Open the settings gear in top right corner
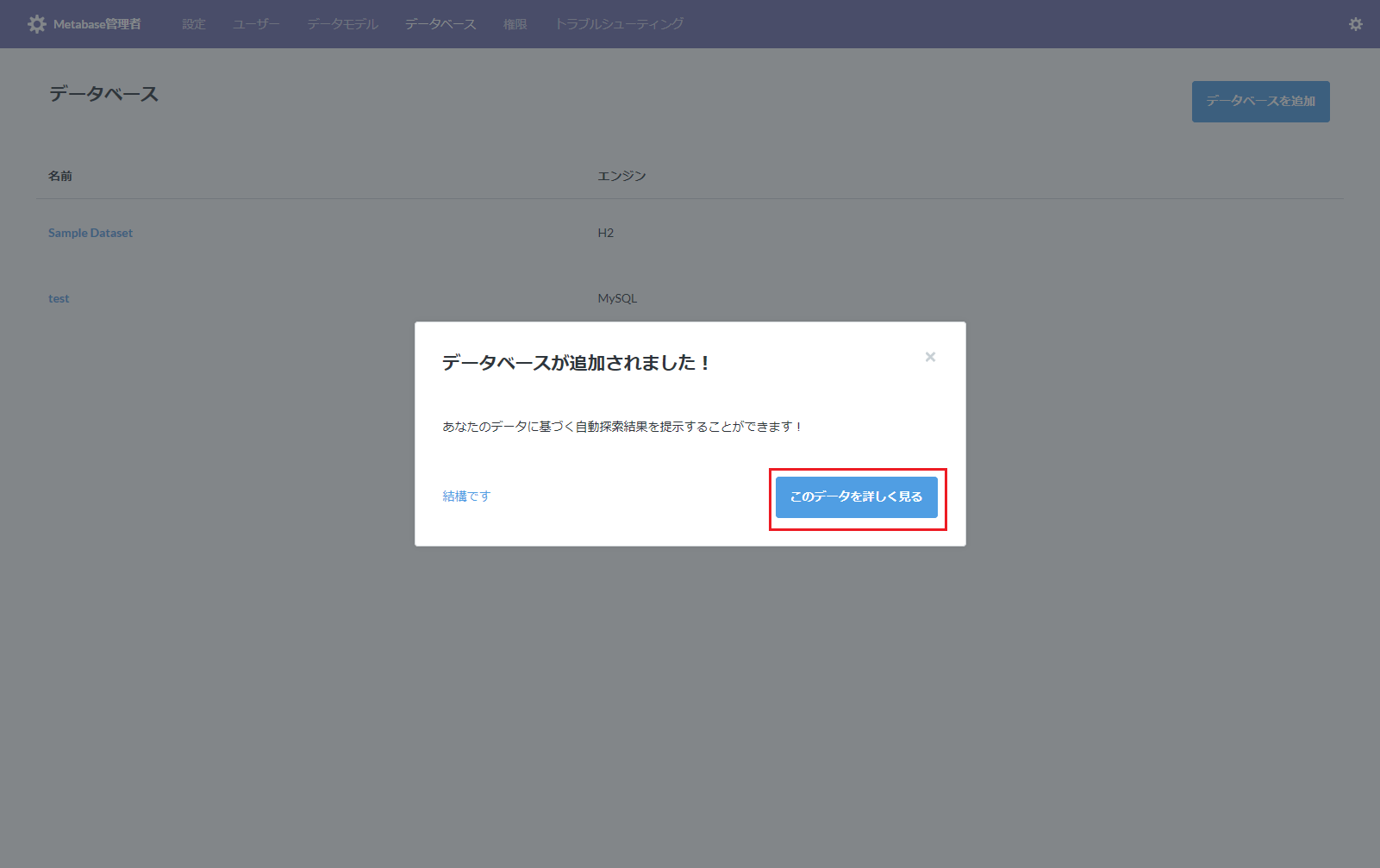Image resolution: width=1380 pixels, height=868 pixels. point(1355,23)
